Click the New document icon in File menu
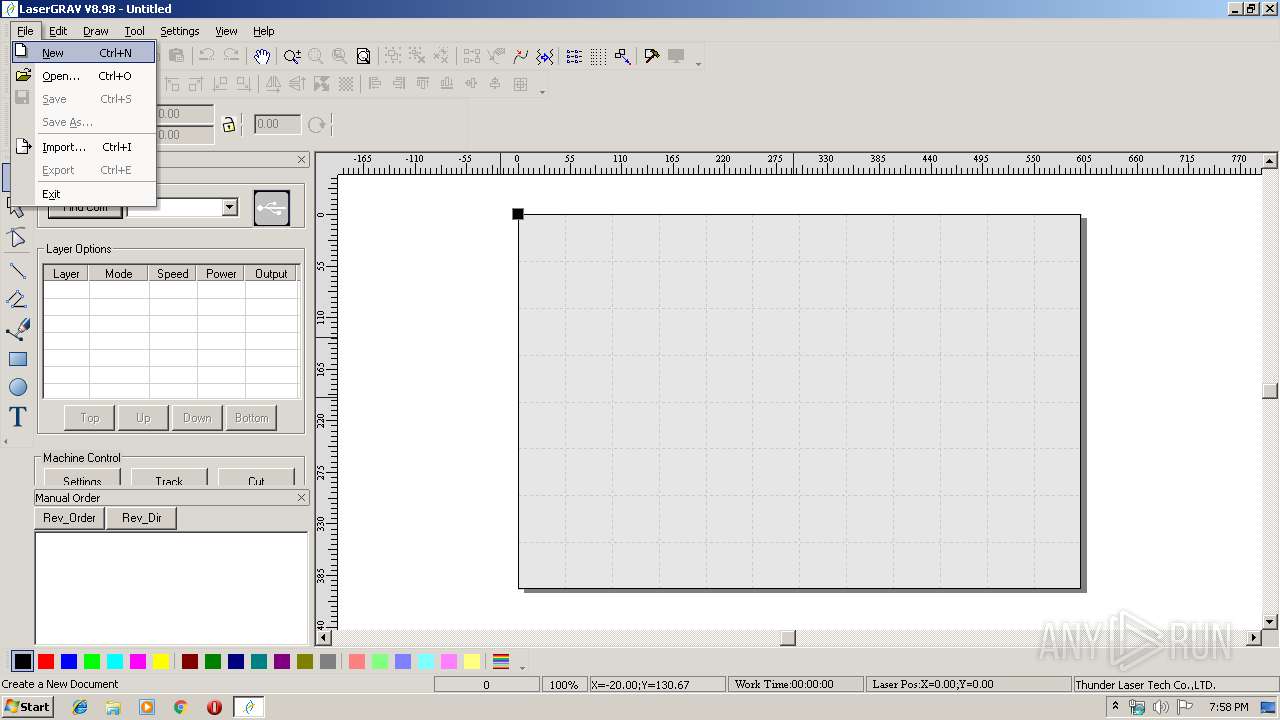This screenshot has width=1280, height=720. click(22, 51)
